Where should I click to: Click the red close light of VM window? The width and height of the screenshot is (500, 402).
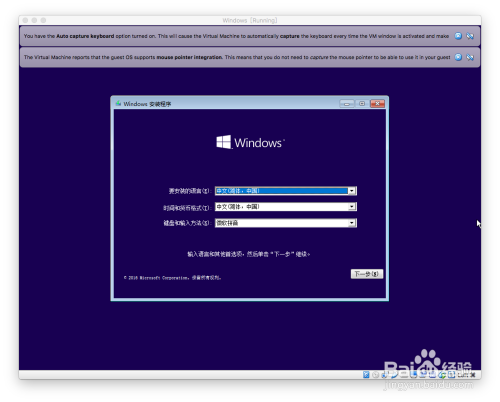(25, 20)
